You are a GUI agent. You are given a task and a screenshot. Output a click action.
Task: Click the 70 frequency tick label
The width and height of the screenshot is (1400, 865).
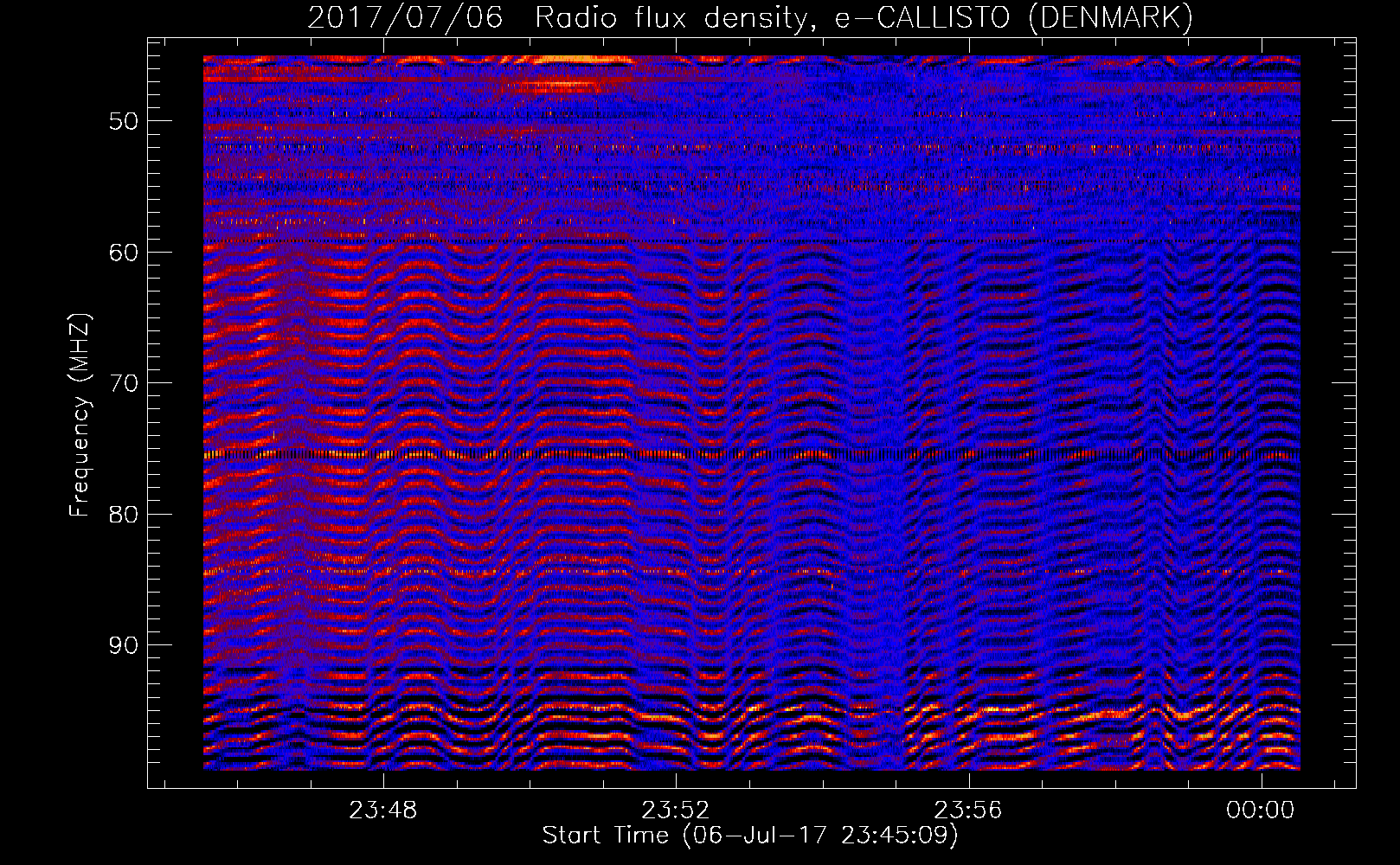[124, 383]
